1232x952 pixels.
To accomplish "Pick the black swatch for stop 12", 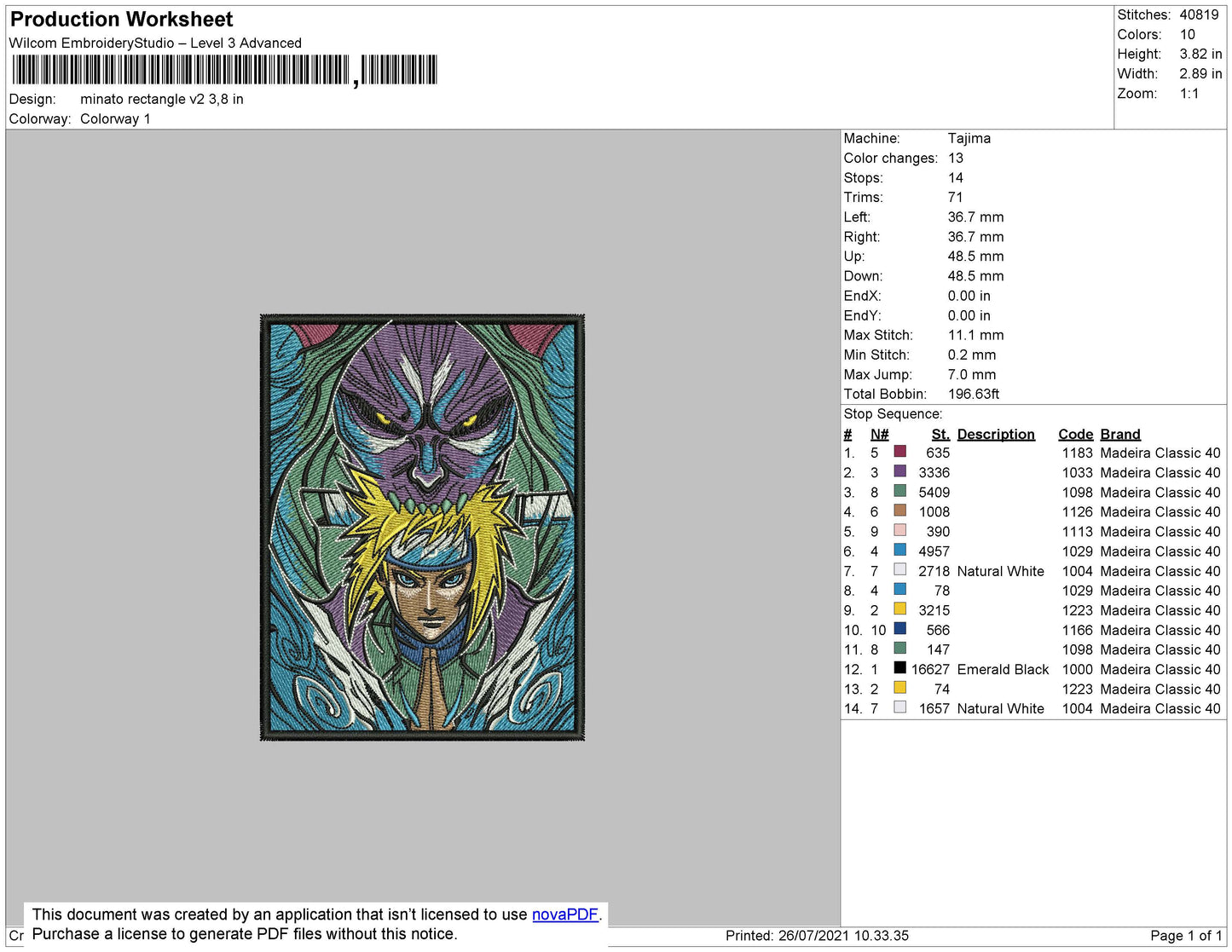I will pos(899,668).
